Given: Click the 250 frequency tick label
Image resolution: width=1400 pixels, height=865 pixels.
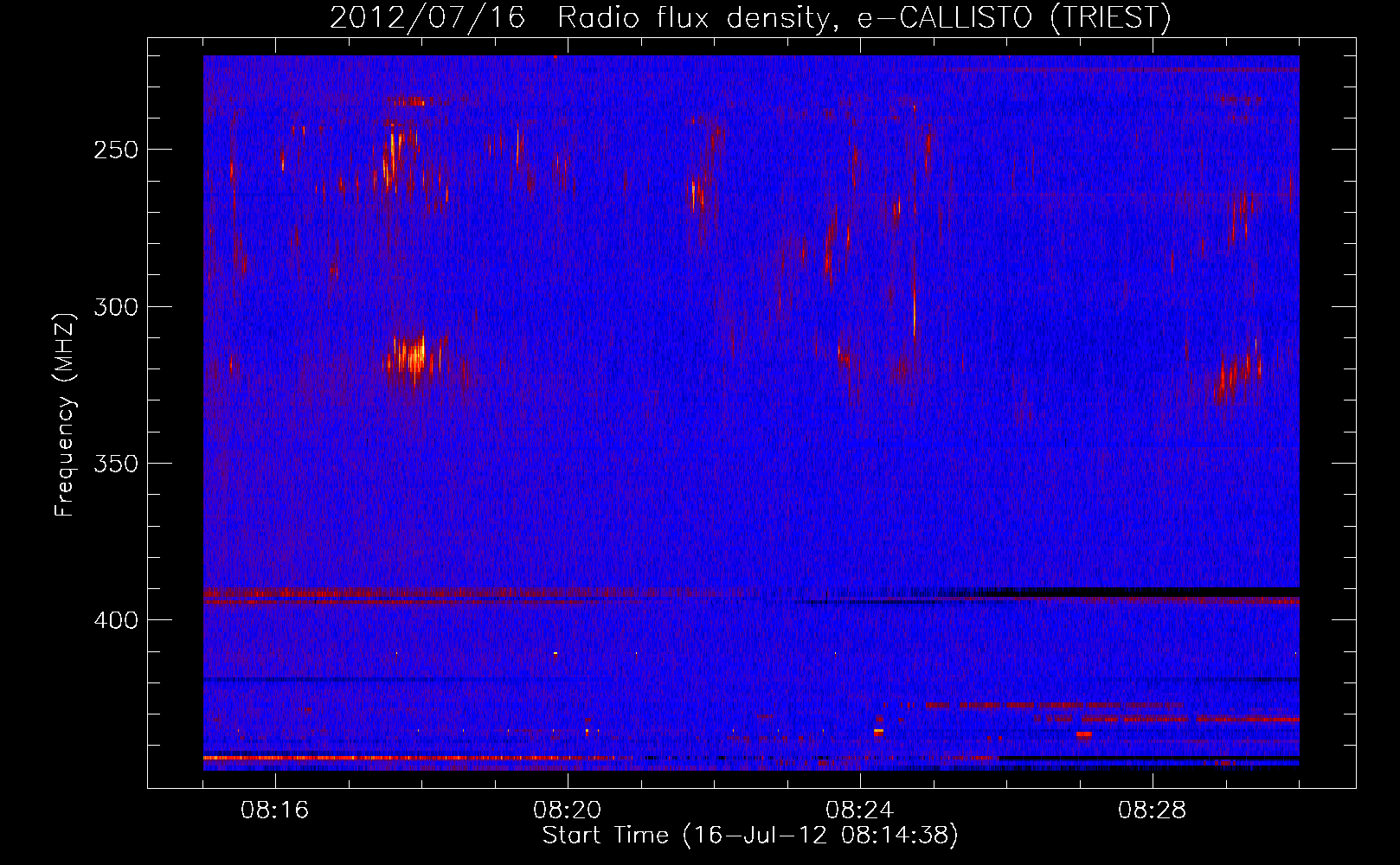Looking at the screenshot, I should pyautogui.click(x=116, y=150).
